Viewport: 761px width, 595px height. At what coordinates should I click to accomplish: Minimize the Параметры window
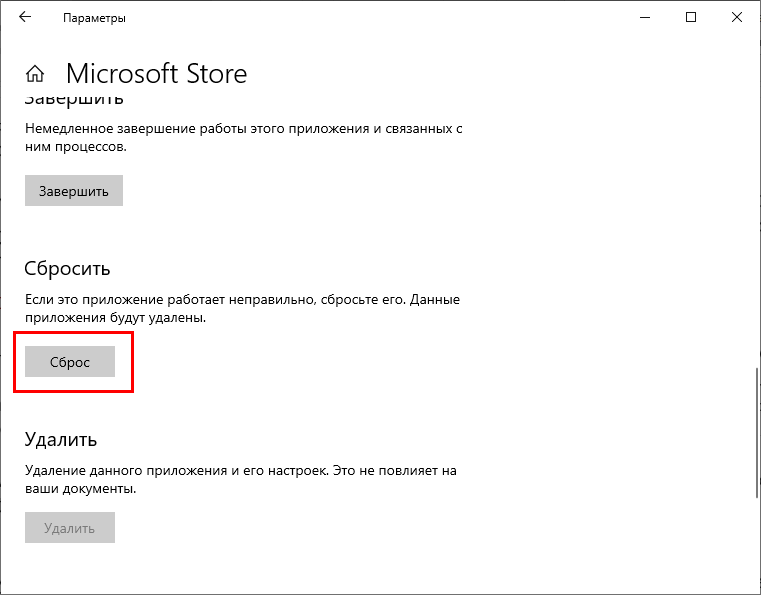[x=645, y=17]
